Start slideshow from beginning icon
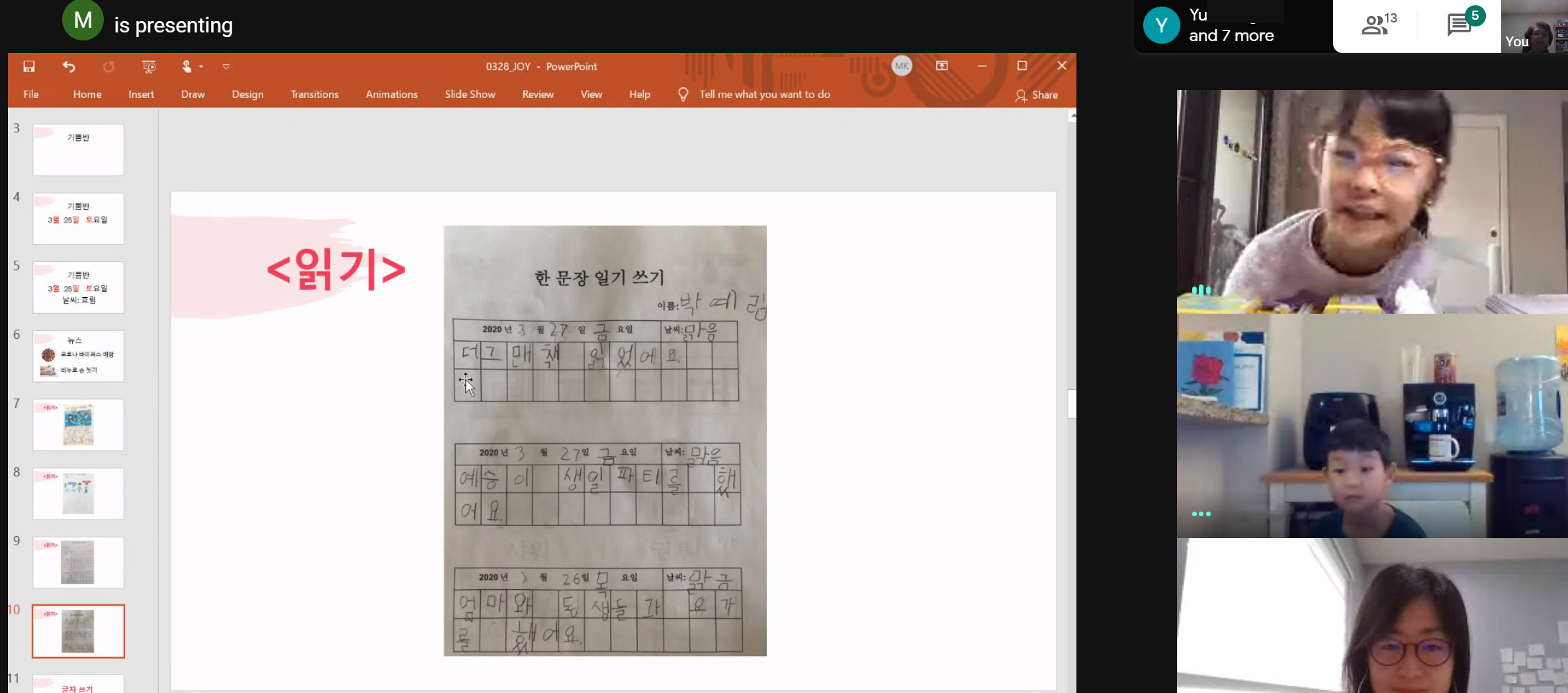 click(149, 66)
